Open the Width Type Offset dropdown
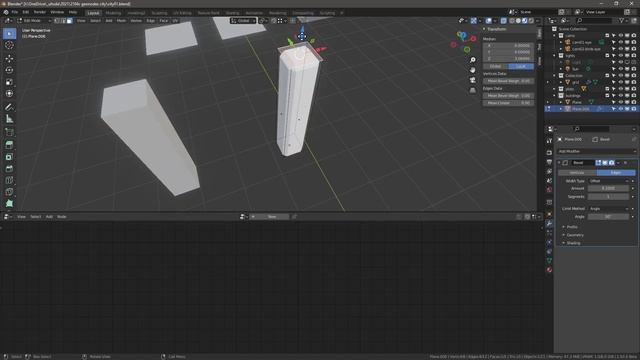This screenshot has height=360, width=640. [609, 181]
